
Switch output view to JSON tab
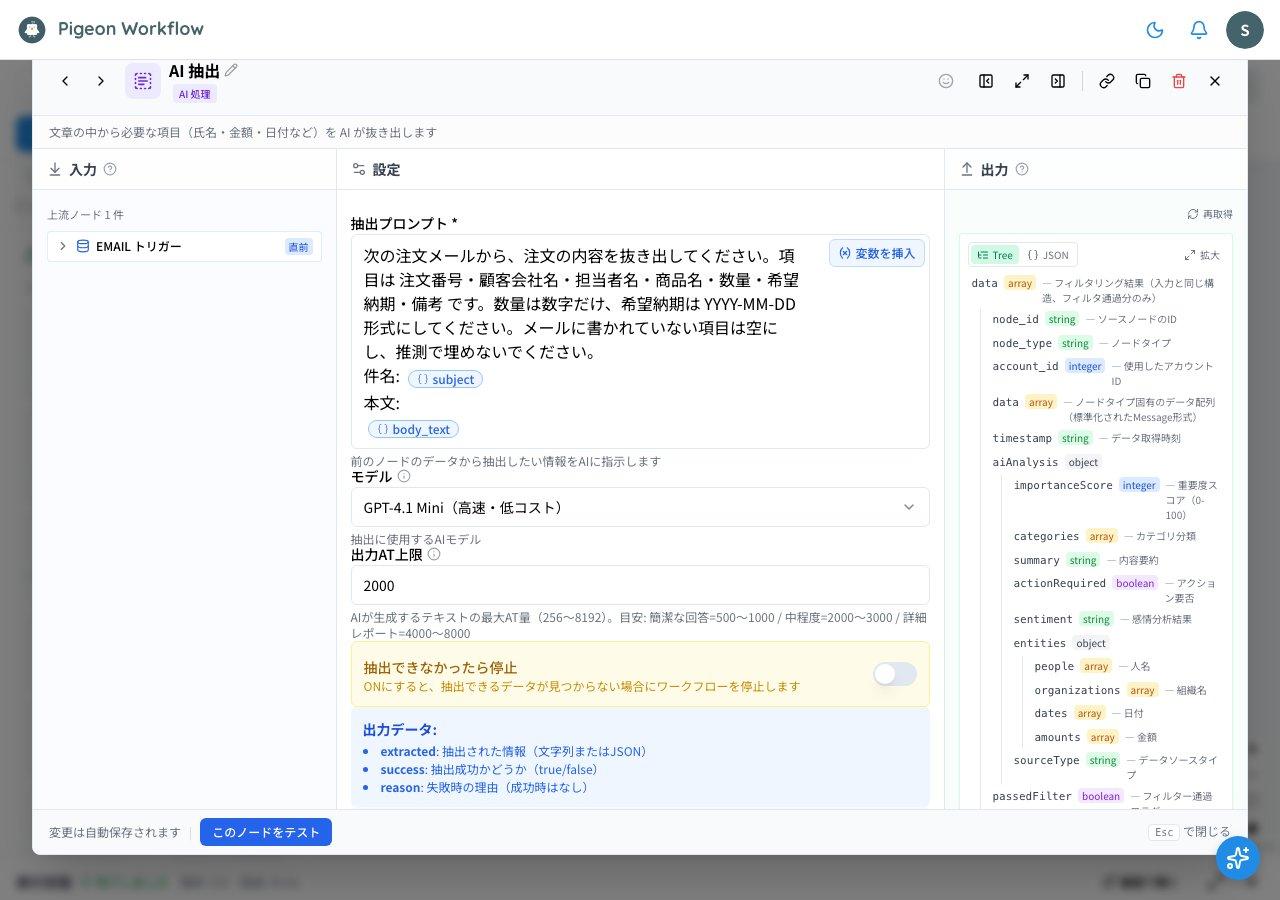[x=1048, y=255]
